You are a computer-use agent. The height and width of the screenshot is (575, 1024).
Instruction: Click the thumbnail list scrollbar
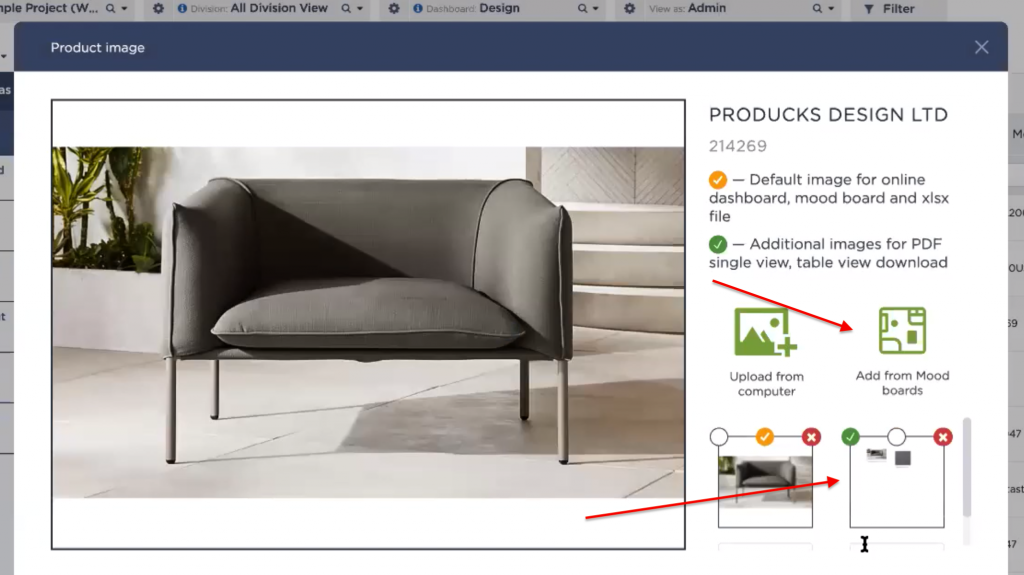click(x=967, y=467)
